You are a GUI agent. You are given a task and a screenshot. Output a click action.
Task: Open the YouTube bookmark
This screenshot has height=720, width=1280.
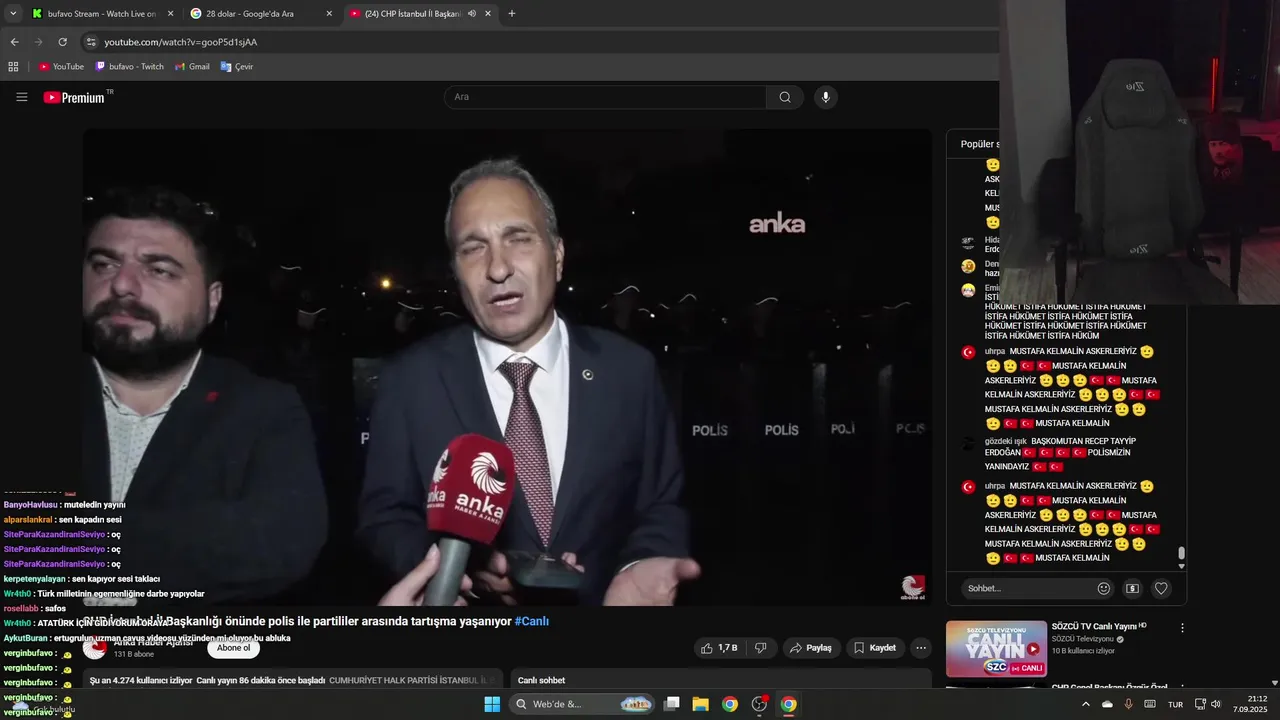[x=61, y=67]
